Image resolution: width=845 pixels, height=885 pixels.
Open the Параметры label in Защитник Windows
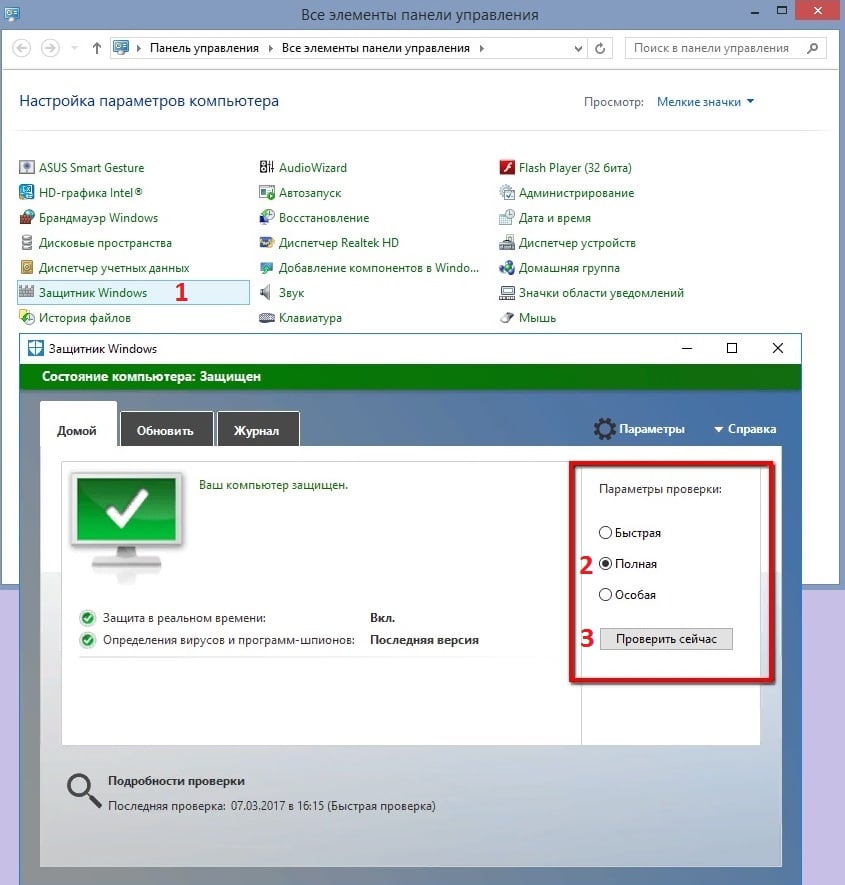click(x=652, y=429)
